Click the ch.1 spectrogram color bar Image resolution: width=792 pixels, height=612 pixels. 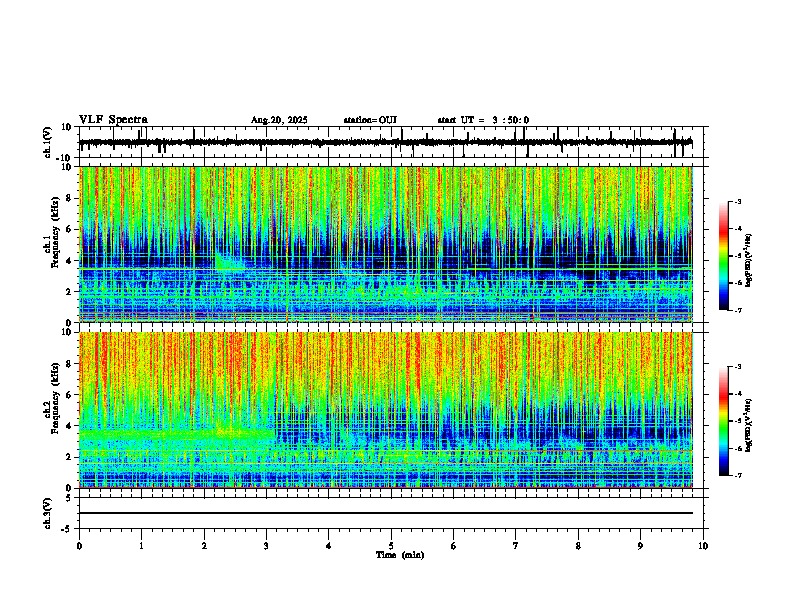(723, 256)
